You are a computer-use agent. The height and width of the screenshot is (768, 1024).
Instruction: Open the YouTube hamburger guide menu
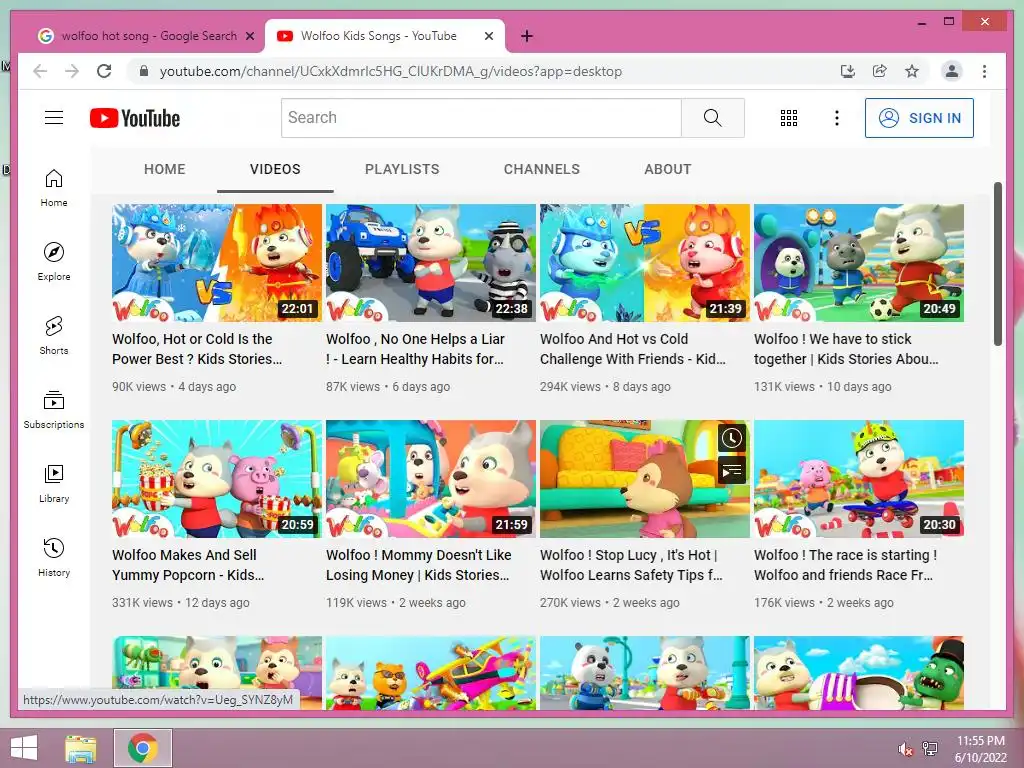pos(54,118)
